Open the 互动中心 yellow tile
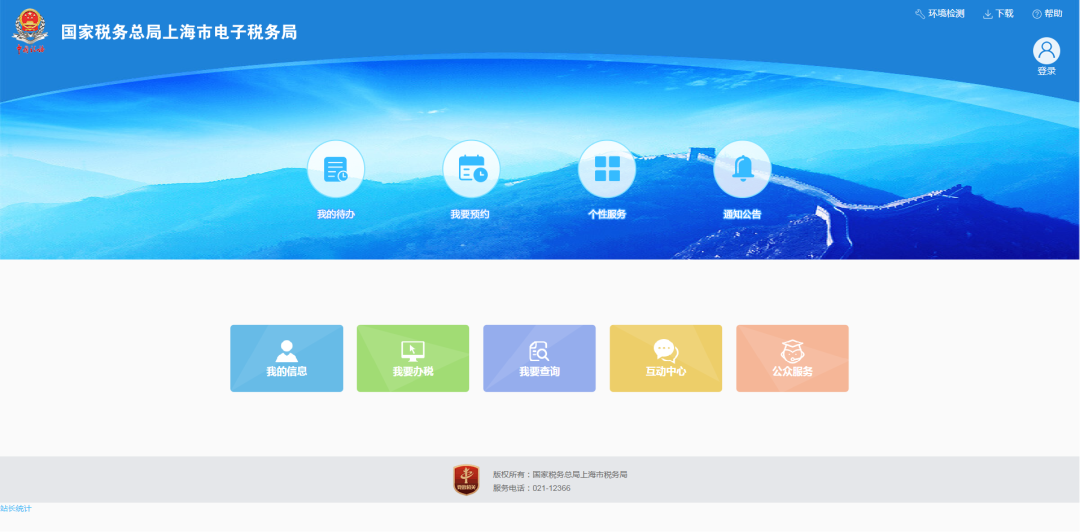The width and height of the screenshot is (1080, 532). (x=666, y=358)
